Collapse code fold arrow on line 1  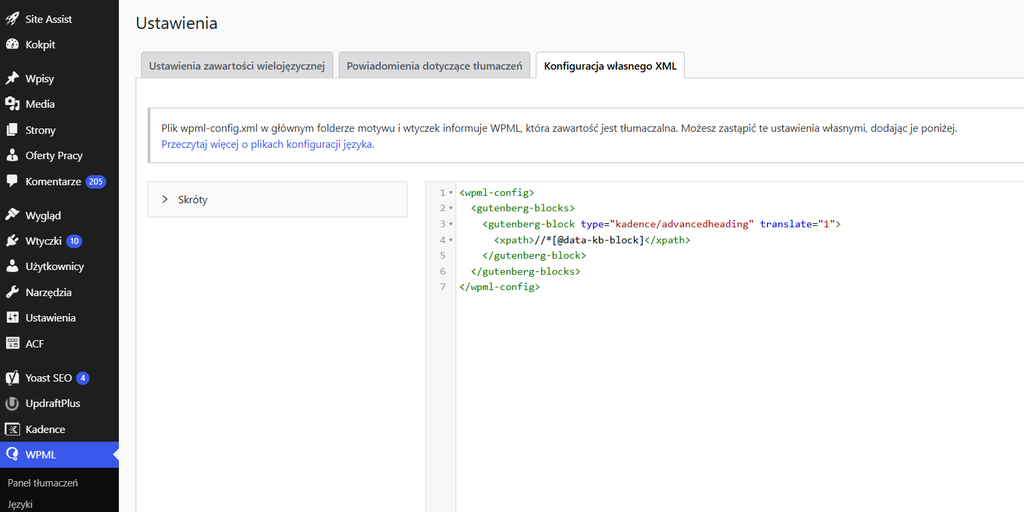(451, 193)
